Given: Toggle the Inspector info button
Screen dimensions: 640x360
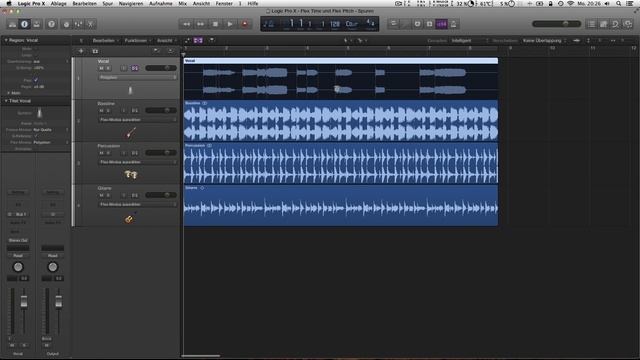Looking at the screenshot, I should (24, 24).
